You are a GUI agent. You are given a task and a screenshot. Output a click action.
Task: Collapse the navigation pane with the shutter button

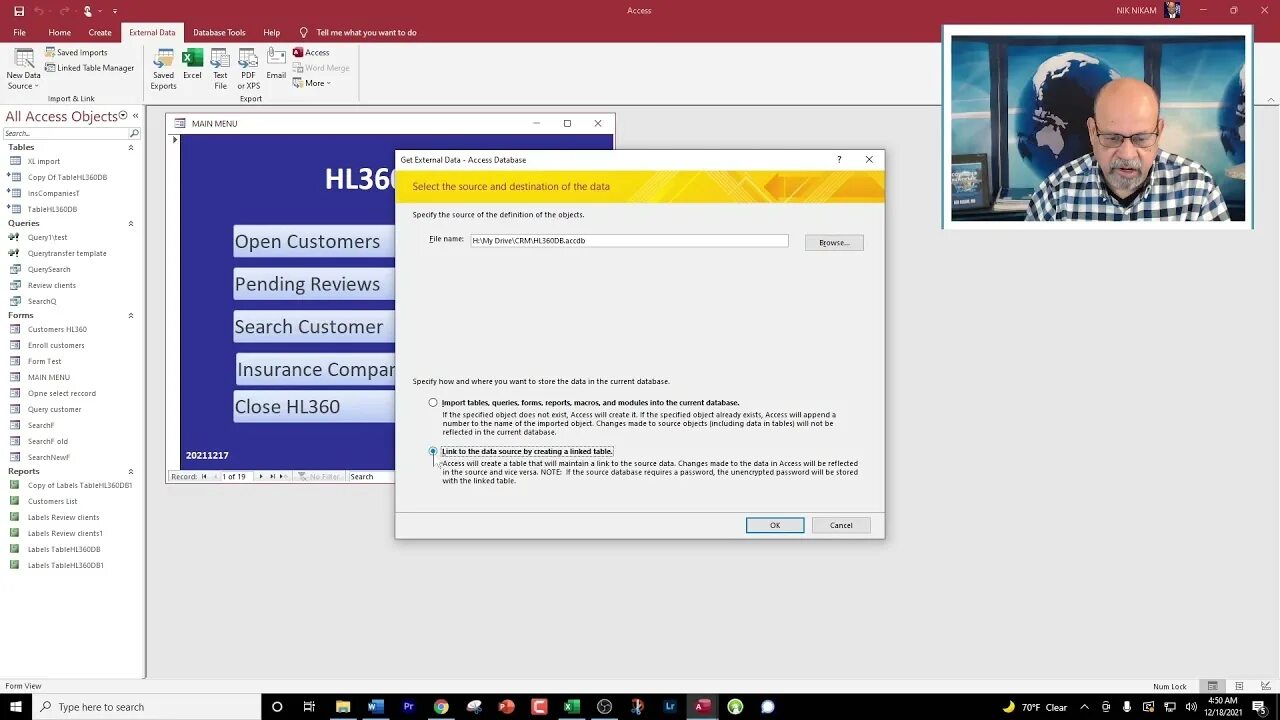136,116
